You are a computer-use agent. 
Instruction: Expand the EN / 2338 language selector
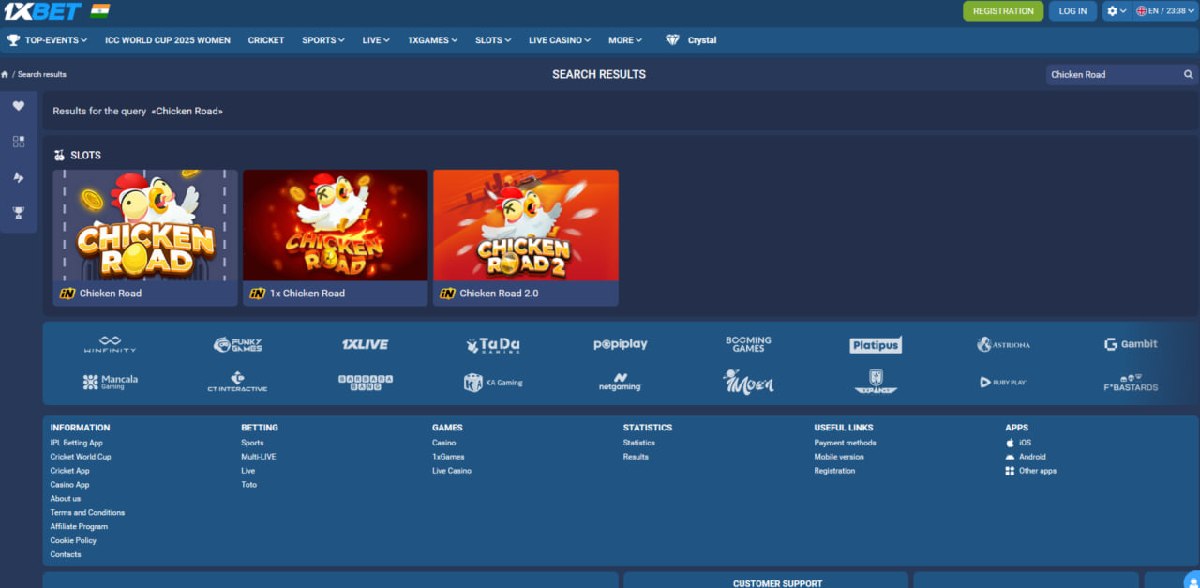click(1165, 11)
